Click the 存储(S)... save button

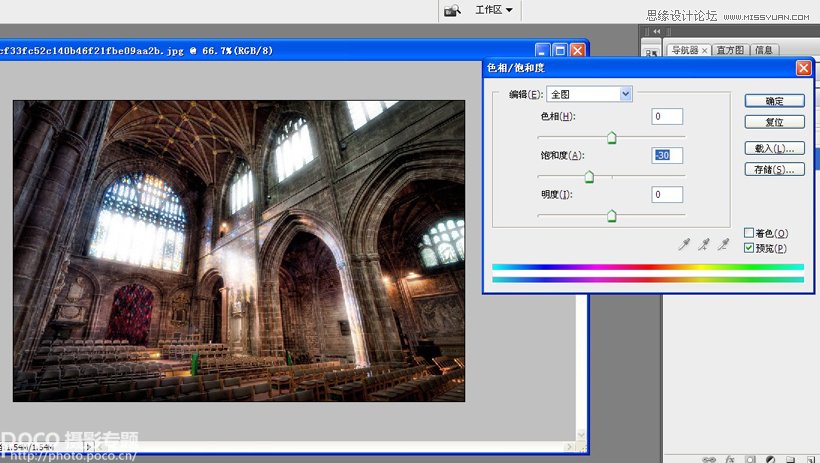tap(774, 169)
